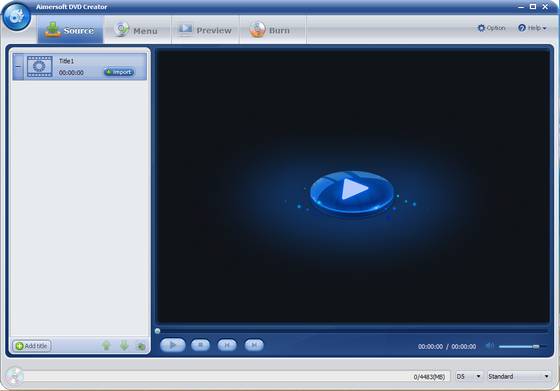Move title down with green down arrow
The width and height of the screenshot is (560, 391).
(124, 346)
